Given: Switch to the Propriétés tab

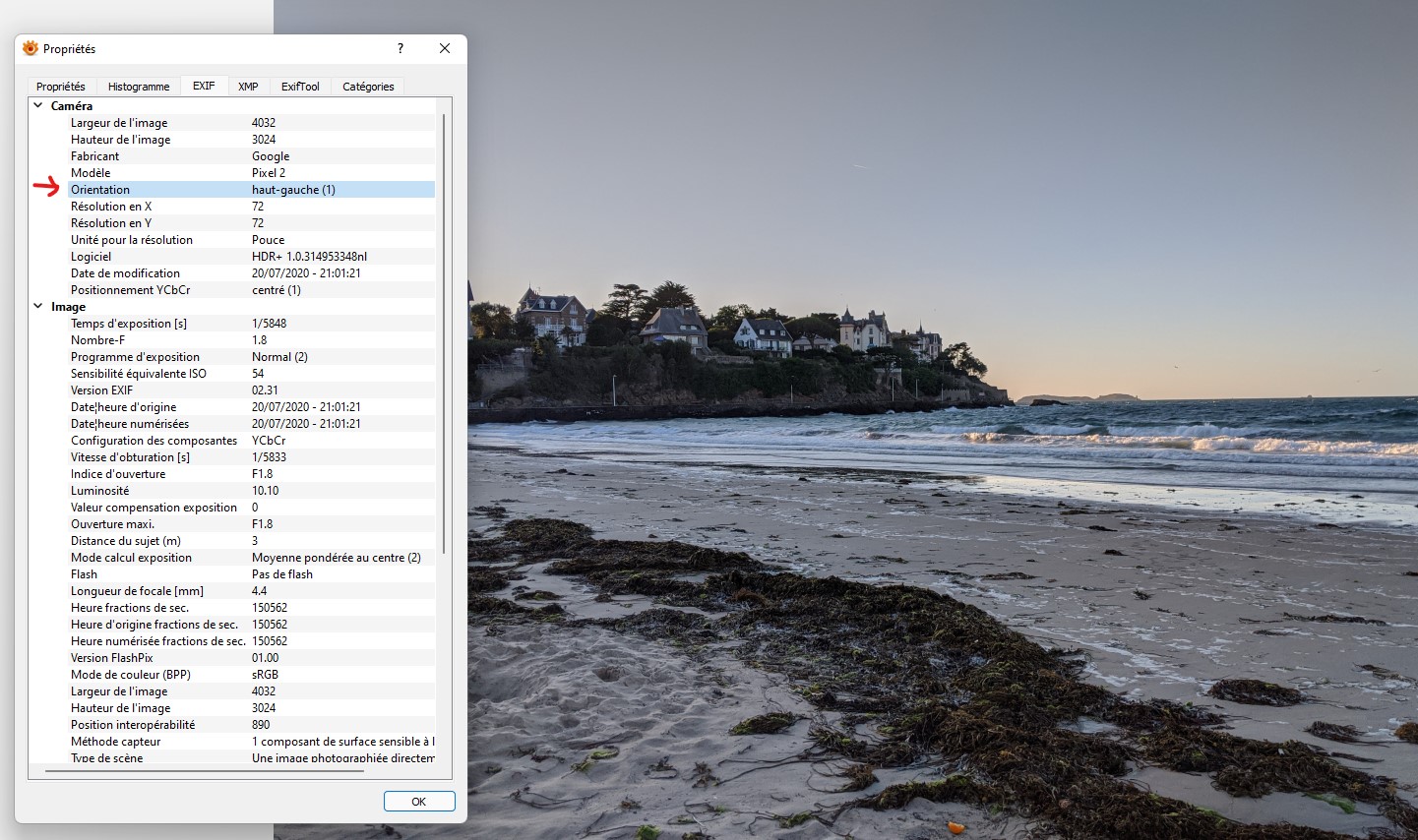Looking at the screenshot, I should (x=61, y=87).
